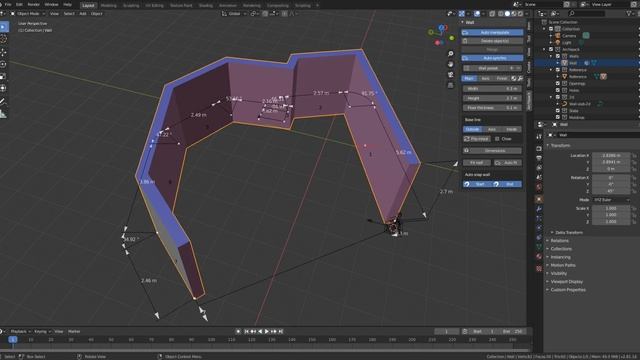Click the Delete object(s) button

coord(492,41)
